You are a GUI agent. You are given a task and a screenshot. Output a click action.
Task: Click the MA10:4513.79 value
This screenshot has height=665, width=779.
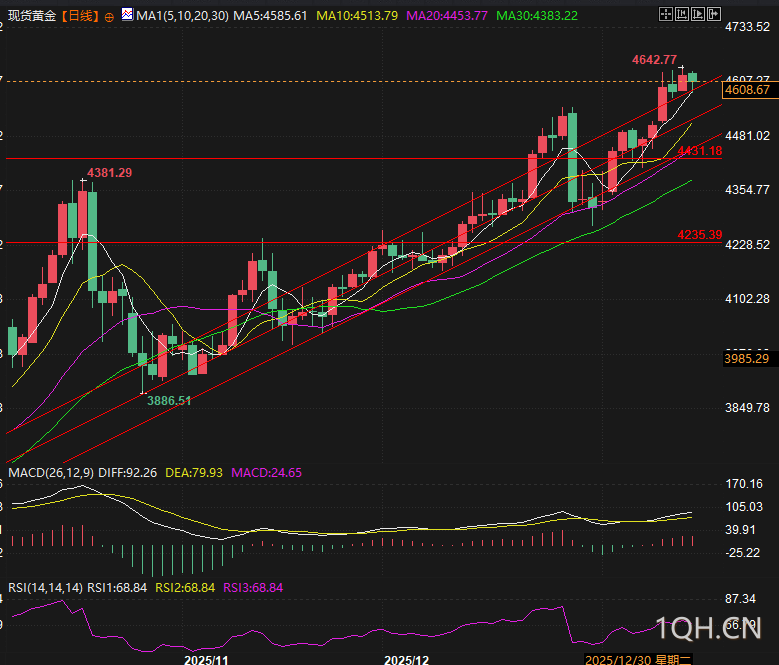click(357, 16)
